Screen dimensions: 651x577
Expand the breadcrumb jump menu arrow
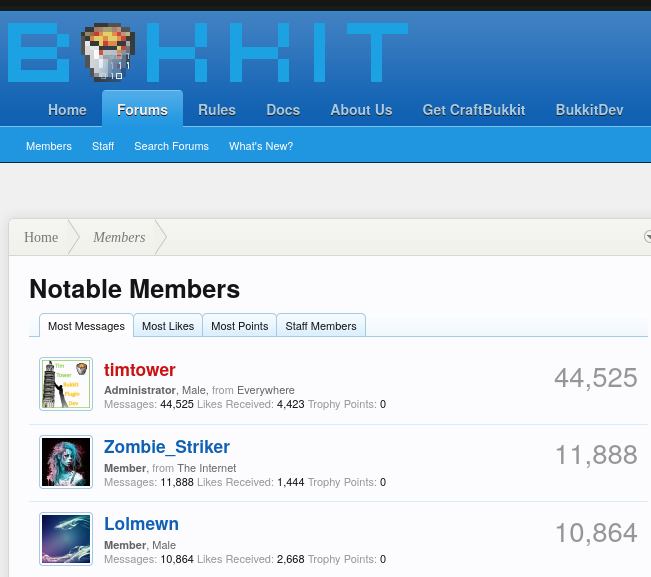[647, 237]
